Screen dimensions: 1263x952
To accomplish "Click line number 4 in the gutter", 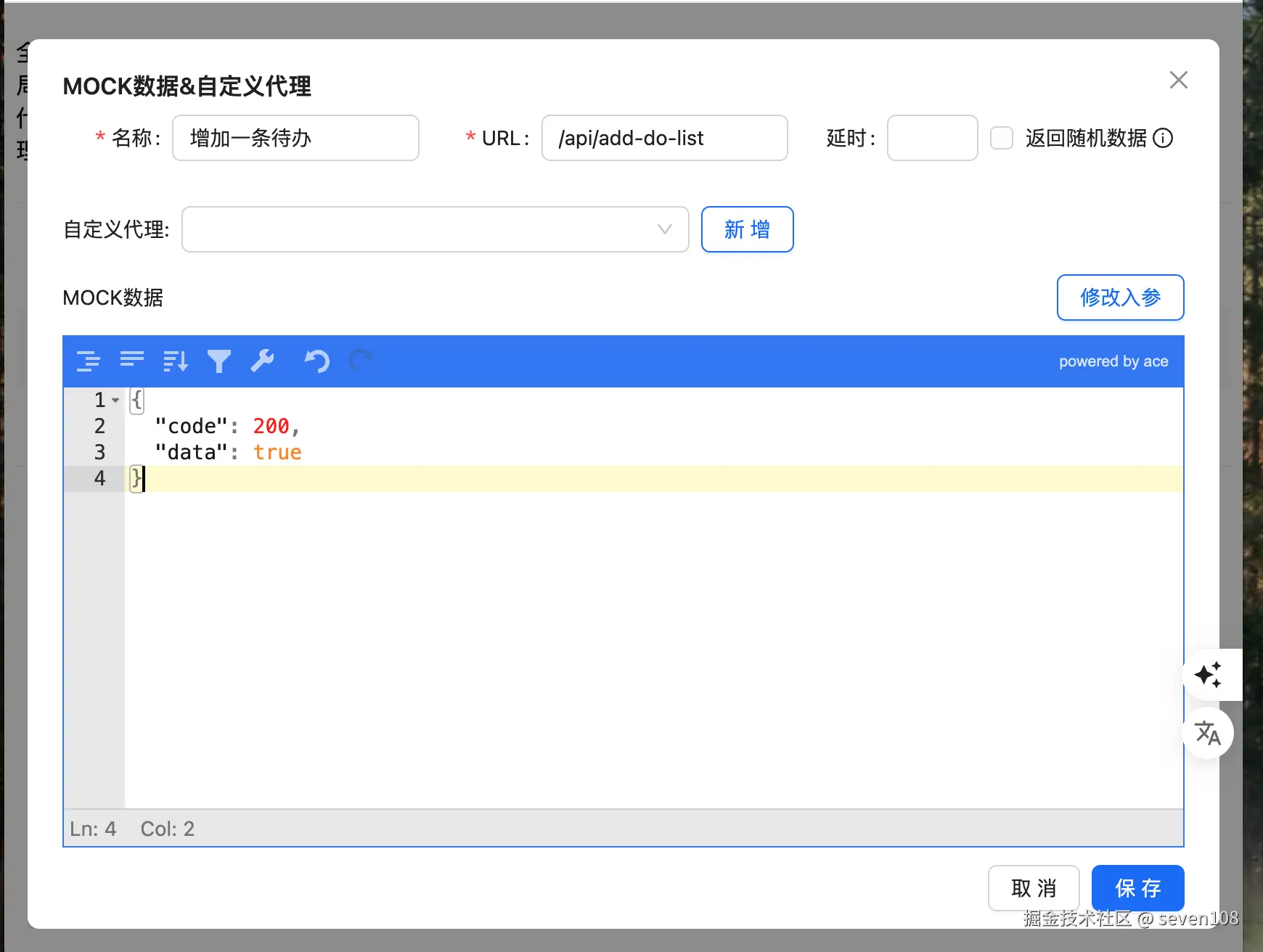I will [x=100, y=478].
